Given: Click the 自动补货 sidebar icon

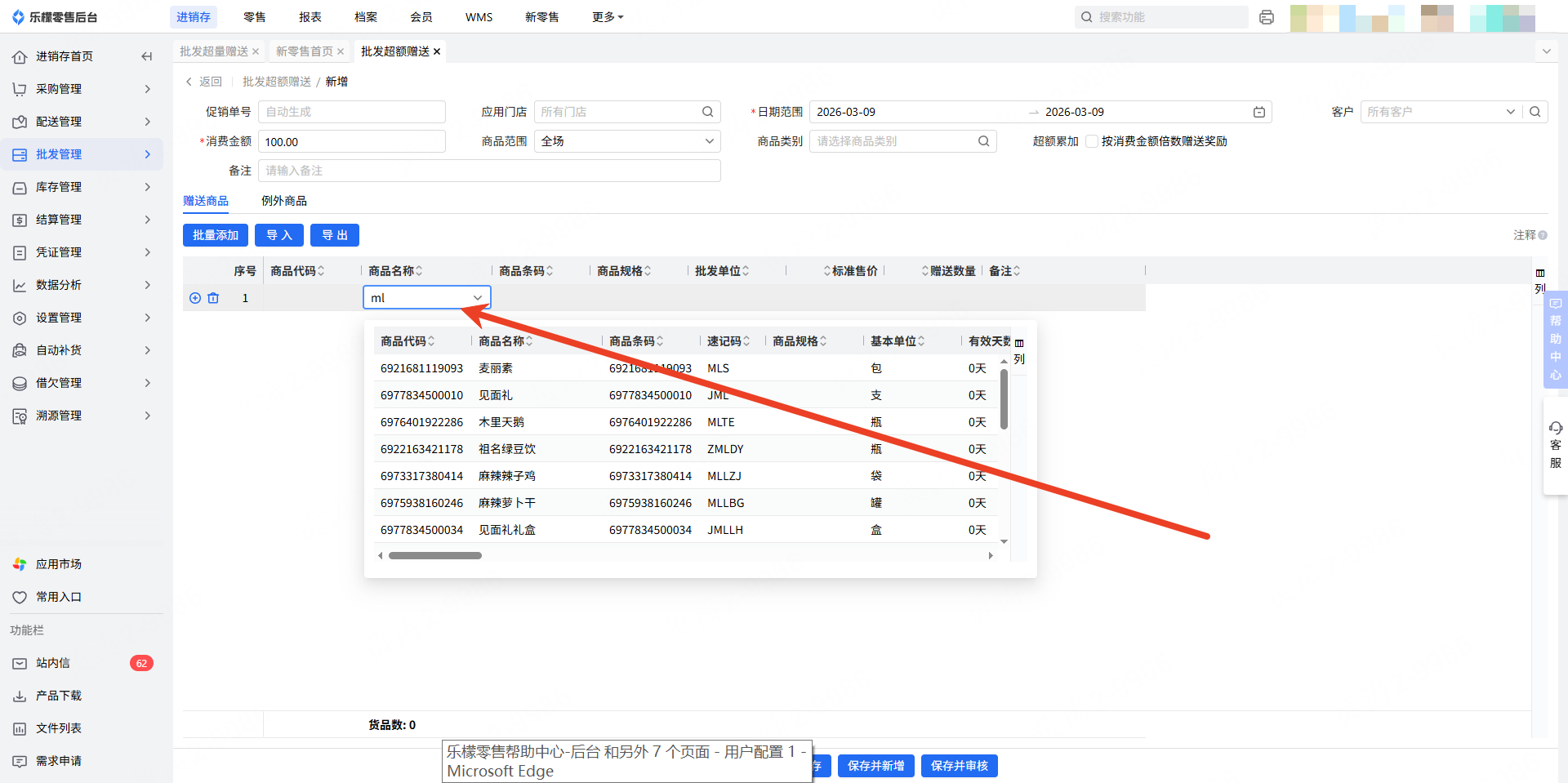Looking at the screenshot, I should 20,350.
